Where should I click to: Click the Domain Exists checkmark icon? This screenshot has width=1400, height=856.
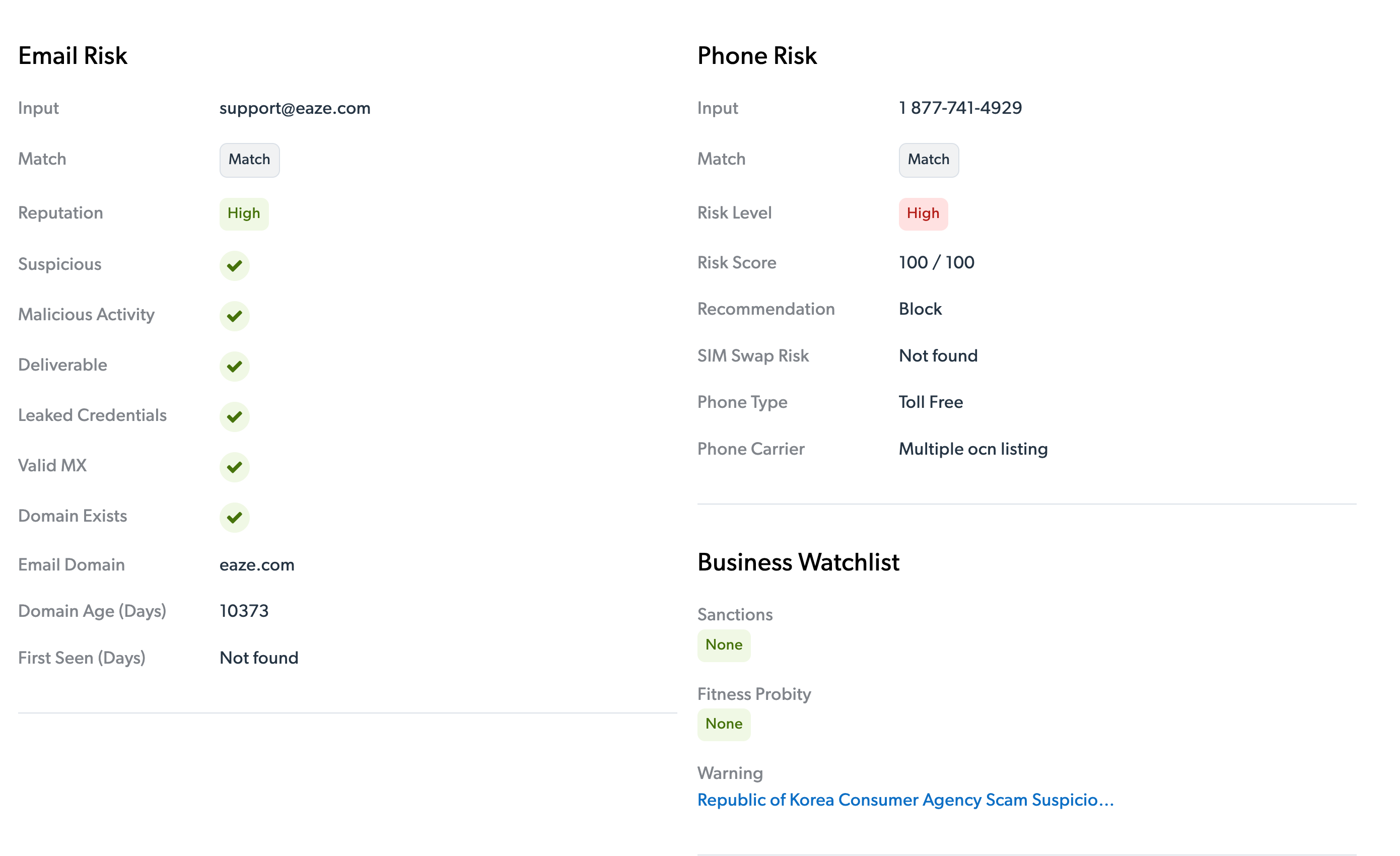point(234,517)
